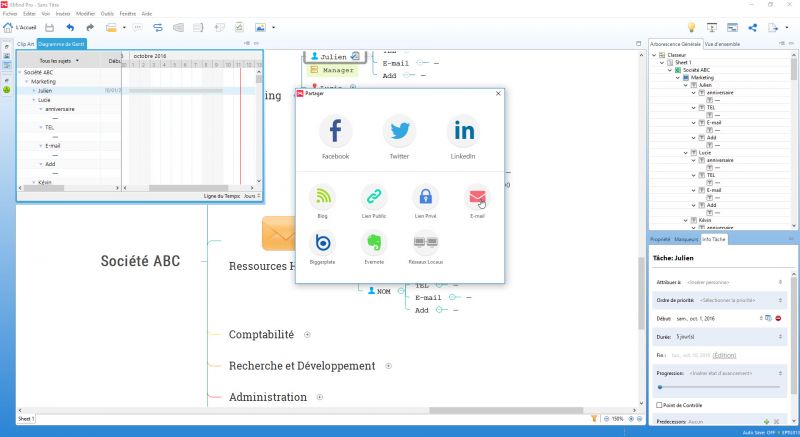Viewport: 800px width, 437px height.
Task: Click the (Édition) link next to Fin
Action: click(724, 355)
